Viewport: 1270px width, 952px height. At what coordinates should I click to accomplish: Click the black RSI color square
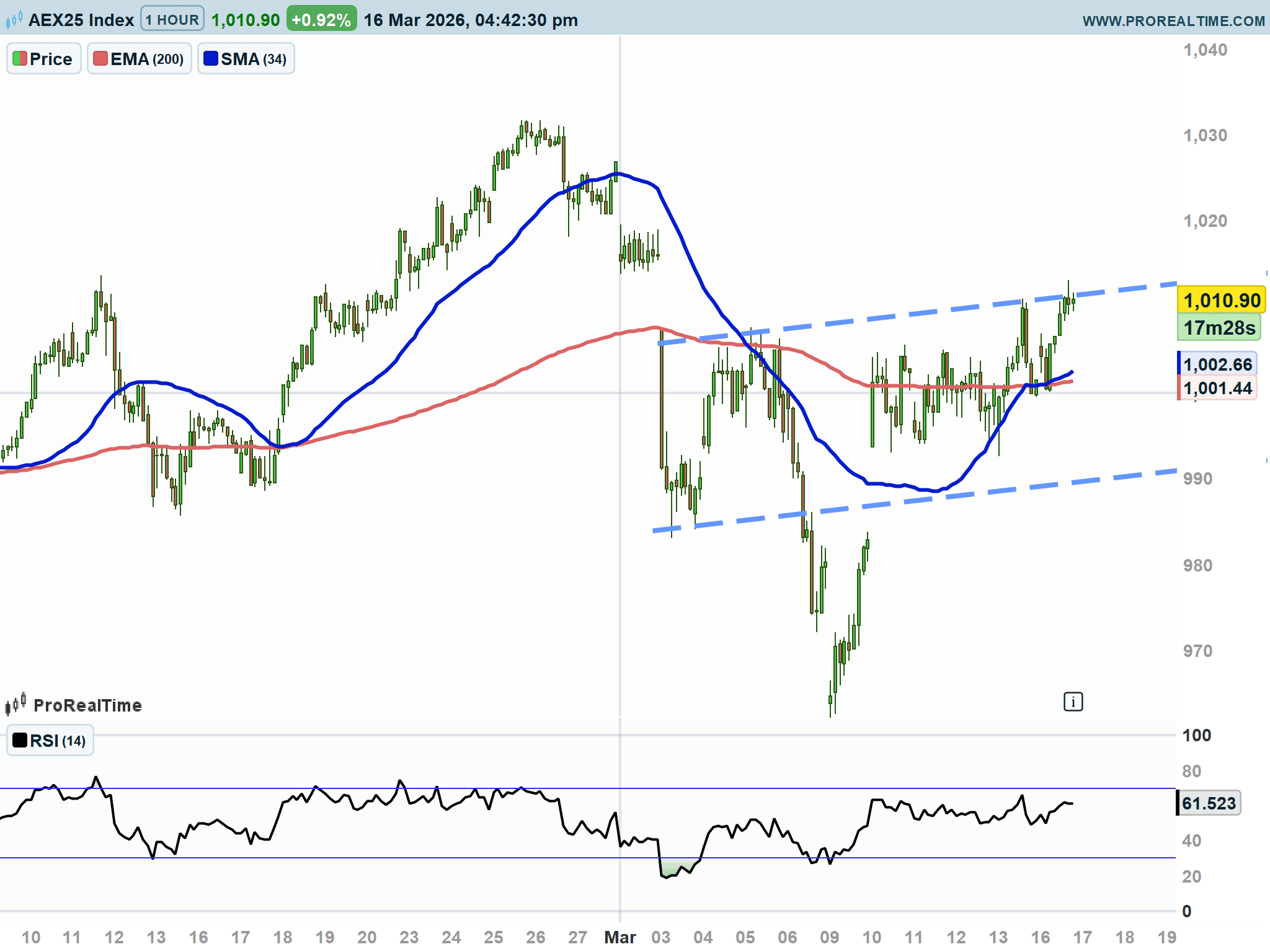tap(20, 740)
